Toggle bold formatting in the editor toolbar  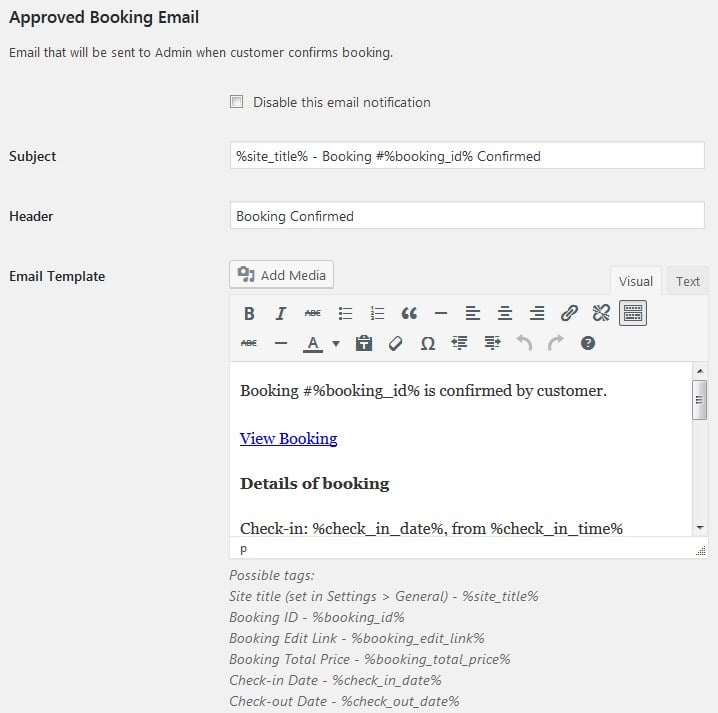coord(249,313)
